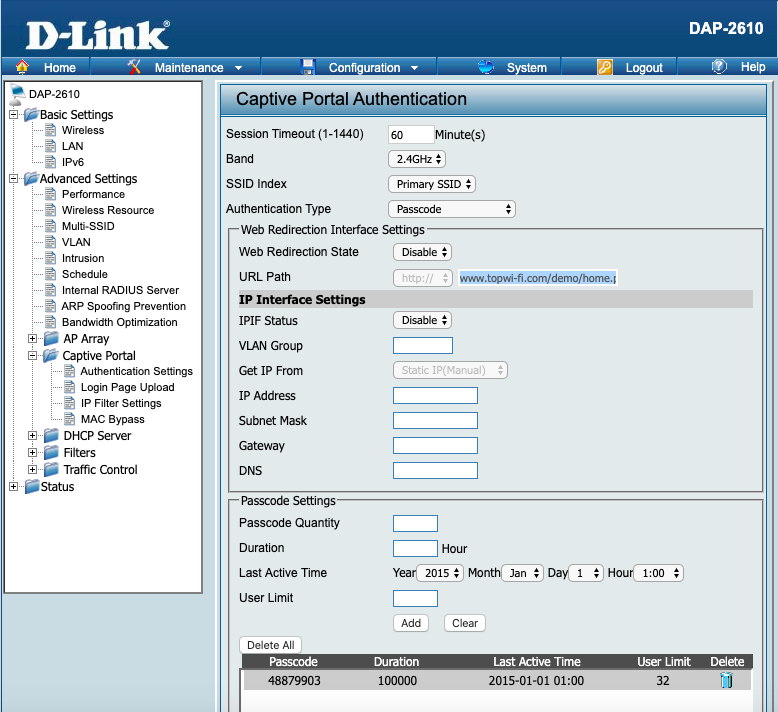Expand the DHCP Server tree node
The image size is (778, 712).
pos(33,436)
